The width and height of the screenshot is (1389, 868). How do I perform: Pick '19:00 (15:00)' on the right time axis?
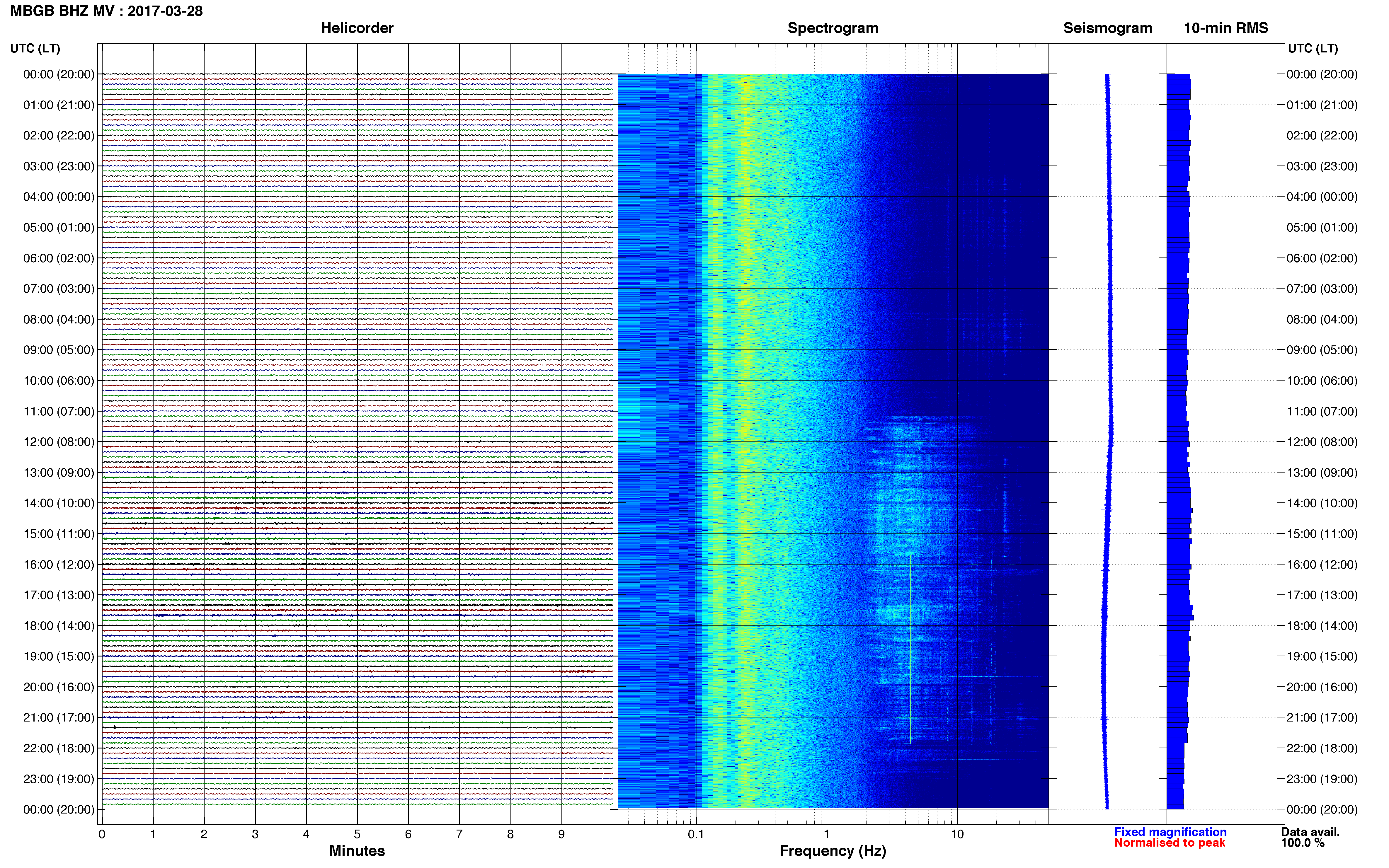click(1322, 656)
